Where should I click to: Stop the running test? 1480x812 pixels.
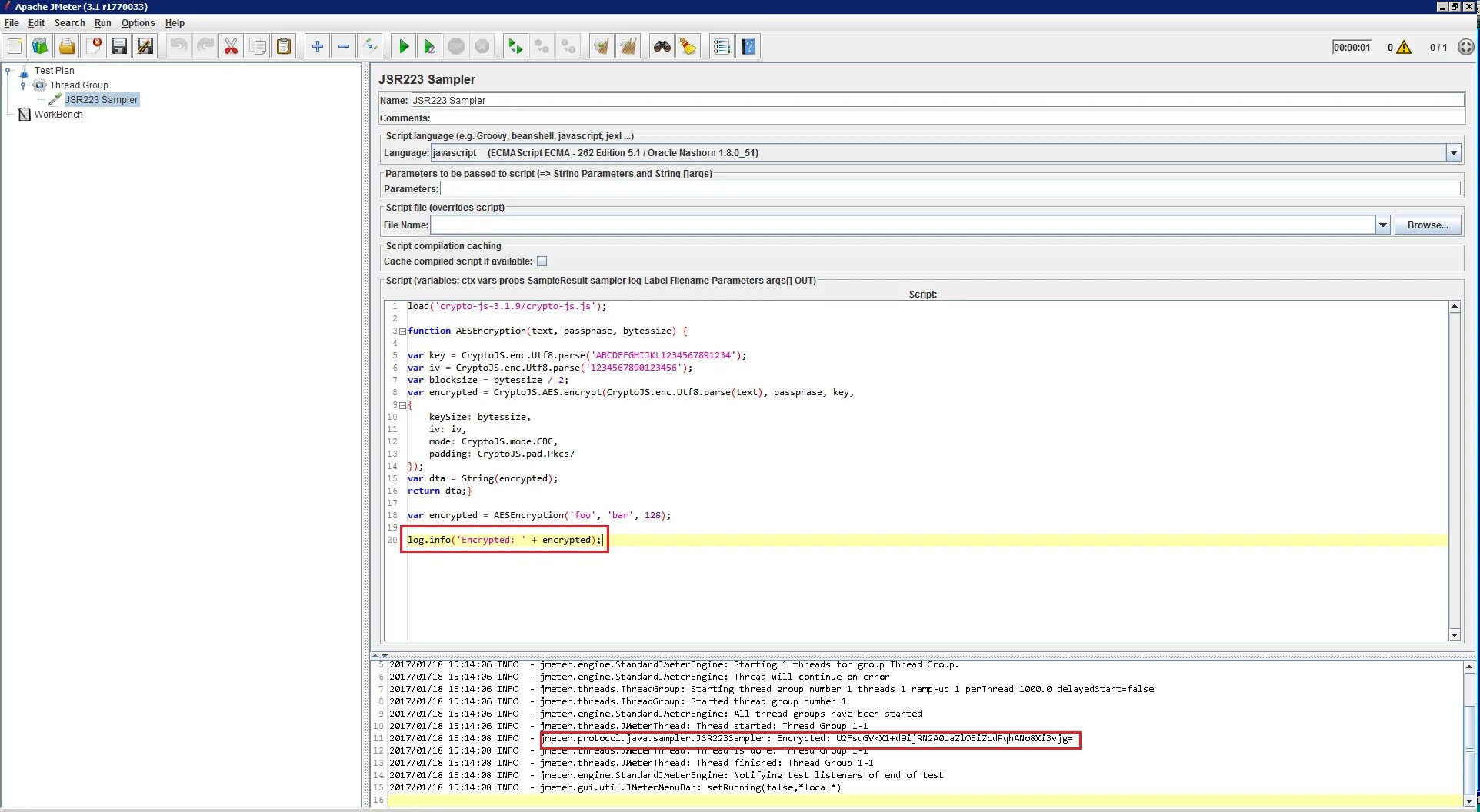coord(456,47)
